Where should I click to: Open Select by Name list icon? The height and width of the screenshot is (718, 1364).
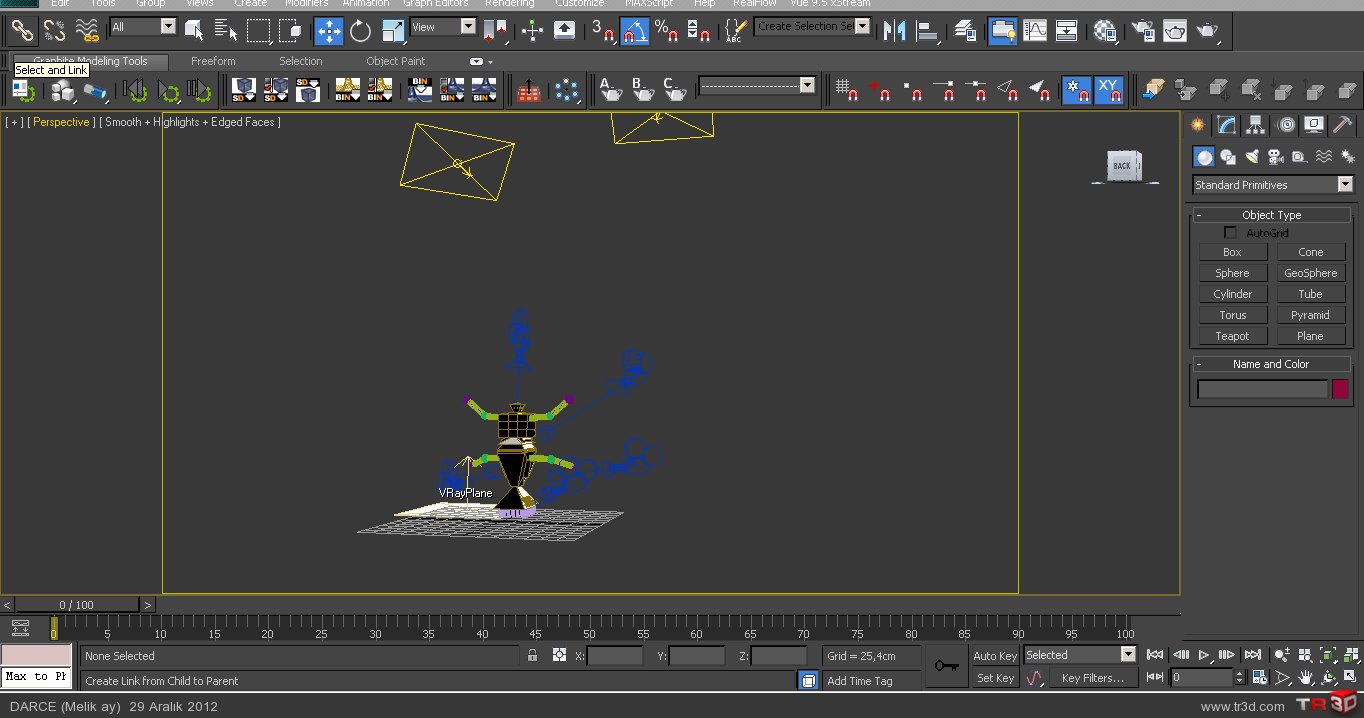pos(226,31)
